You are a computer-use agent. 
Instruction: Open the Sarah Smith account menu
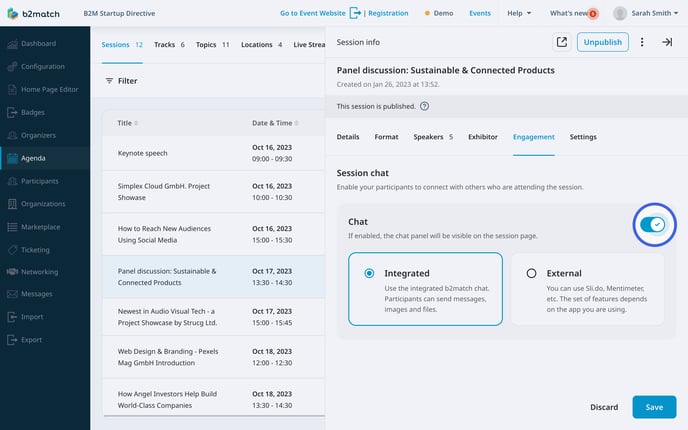[x=655, y=13]
